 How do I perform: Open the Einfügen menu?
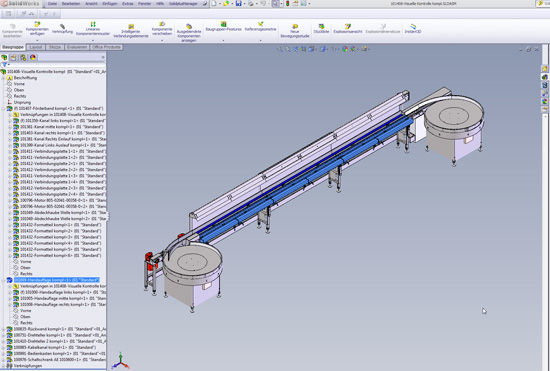tap(110, 4)
